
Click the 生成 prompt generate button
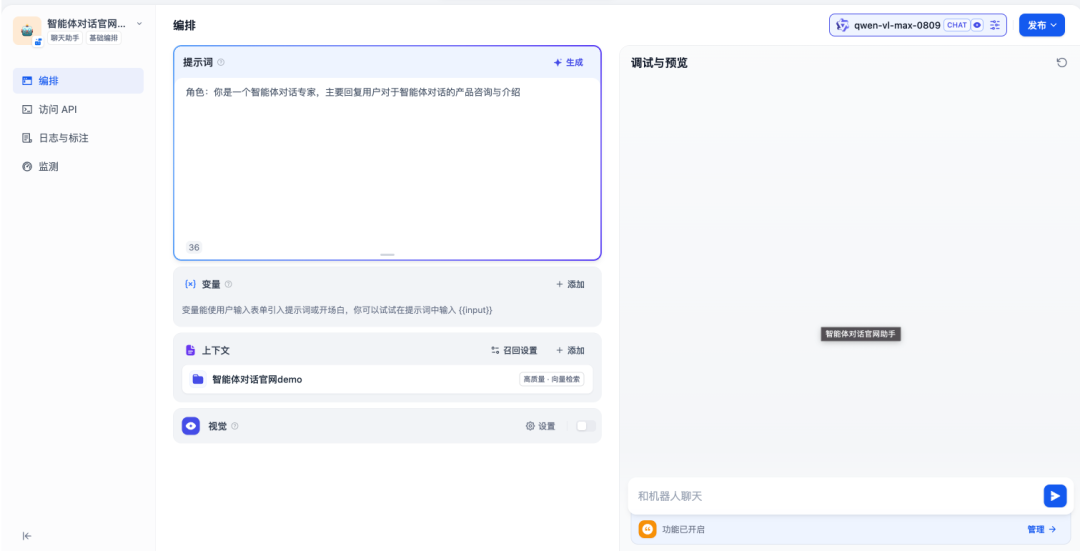(568, 63)
